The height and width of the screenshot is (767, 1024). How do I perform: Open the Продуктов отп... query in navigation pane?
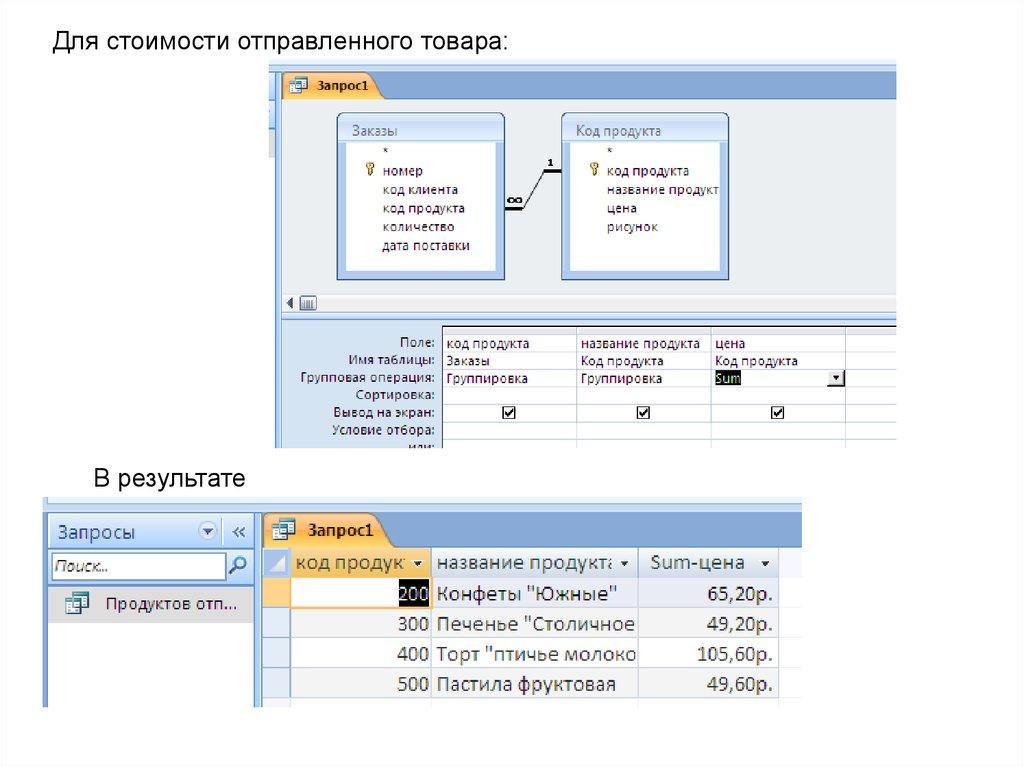pos(171,604)
